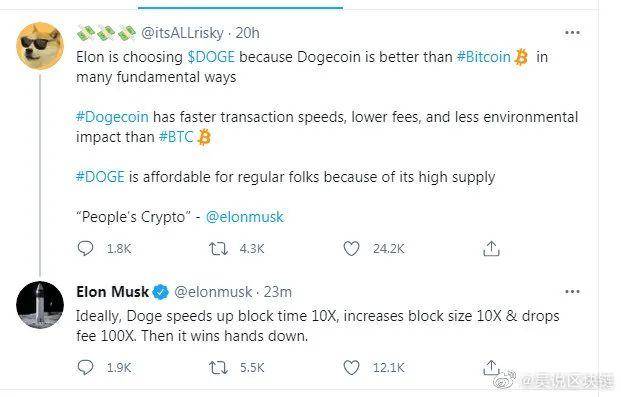
Task: Like the itsALLrisky tweet
Action: pos(351,249)
